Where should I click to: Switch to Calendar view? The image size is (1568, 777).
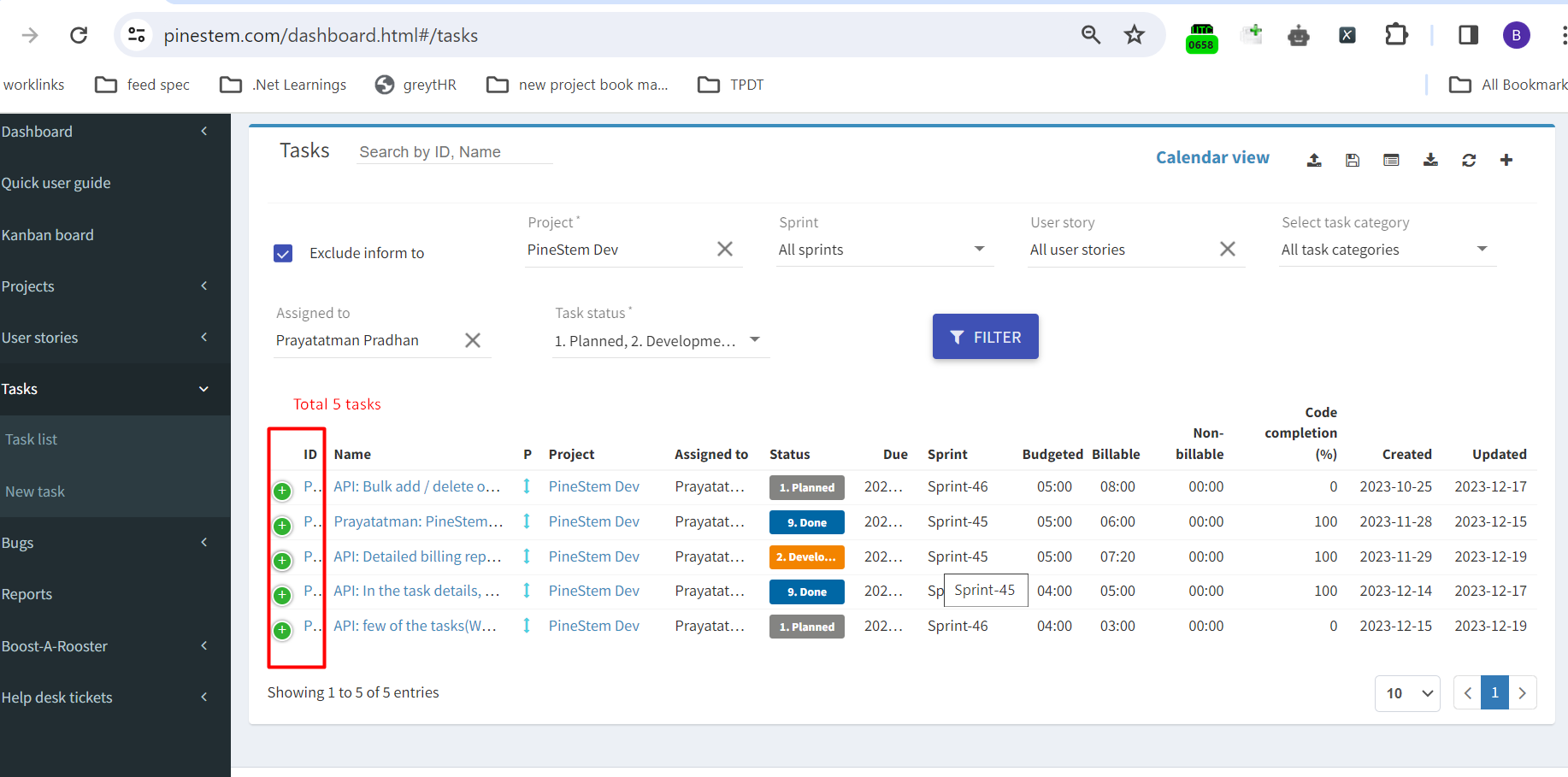click(1212, 157)
